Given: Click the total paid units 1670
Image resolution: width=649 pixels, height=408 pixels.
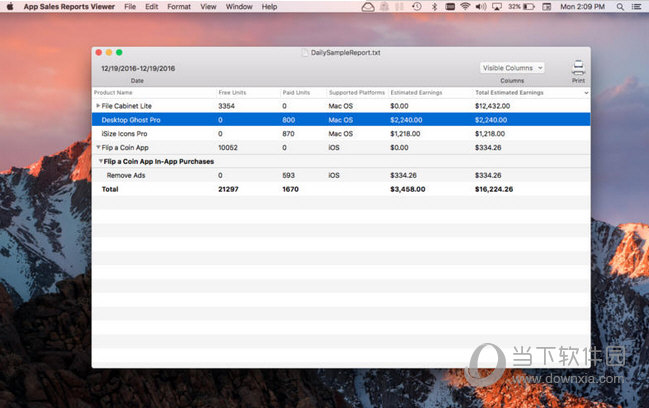Looking at the screenshot, I should click(x=290, y=189).
